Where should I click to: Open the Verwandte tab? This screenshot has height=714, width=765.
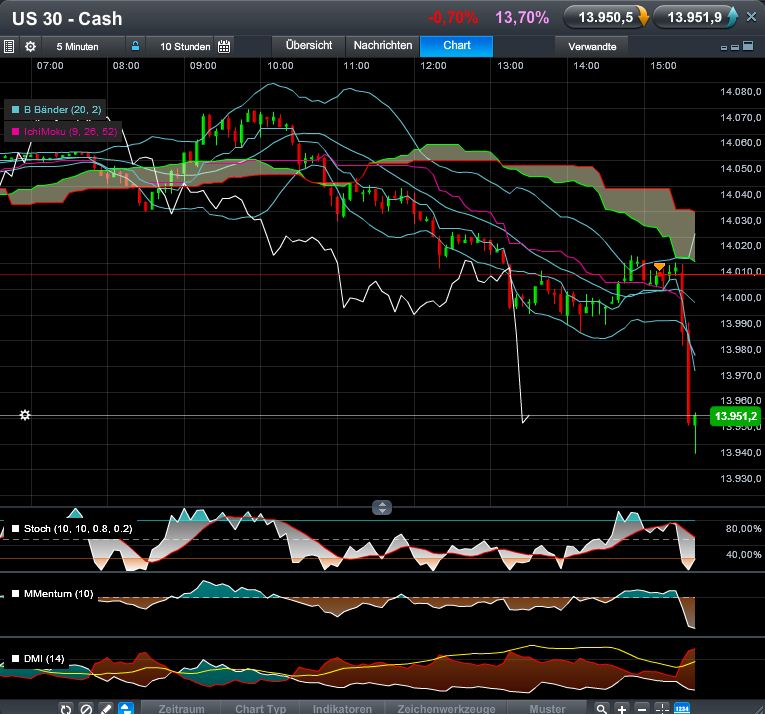click(x=592, y=47)
